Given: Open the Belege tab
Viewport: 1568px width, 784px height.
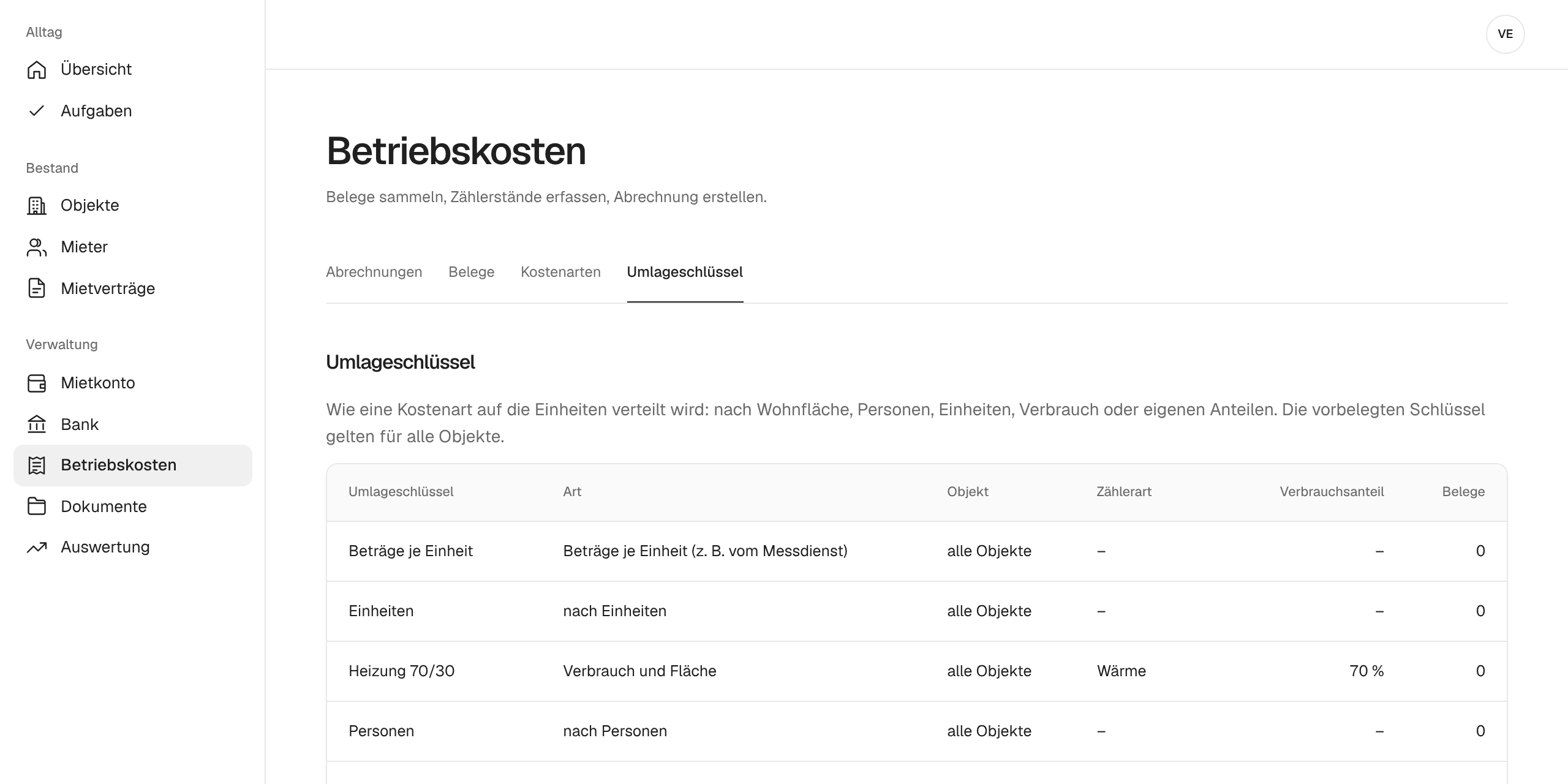Looking at the screenshot, I should coord(471,272).
